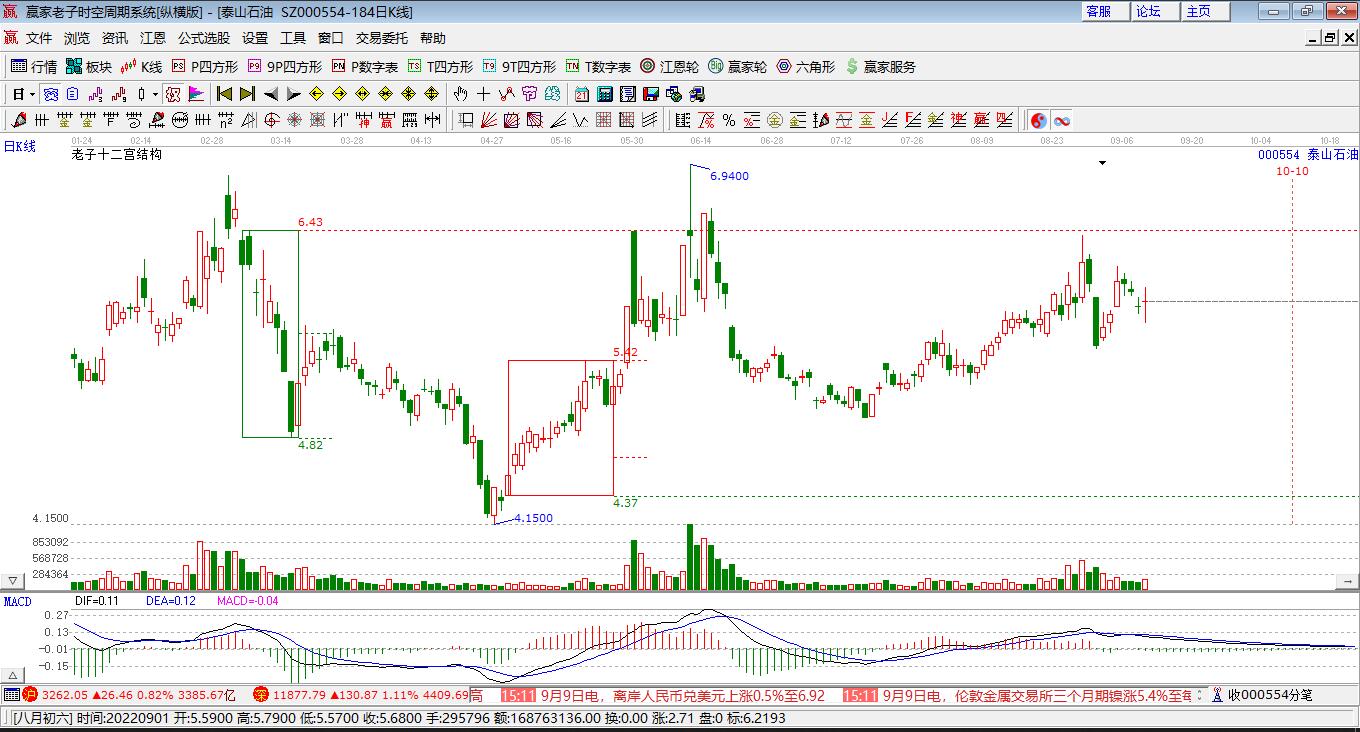Open the 江恩 menu
The image size is (1360, 732).
(153, 38)
